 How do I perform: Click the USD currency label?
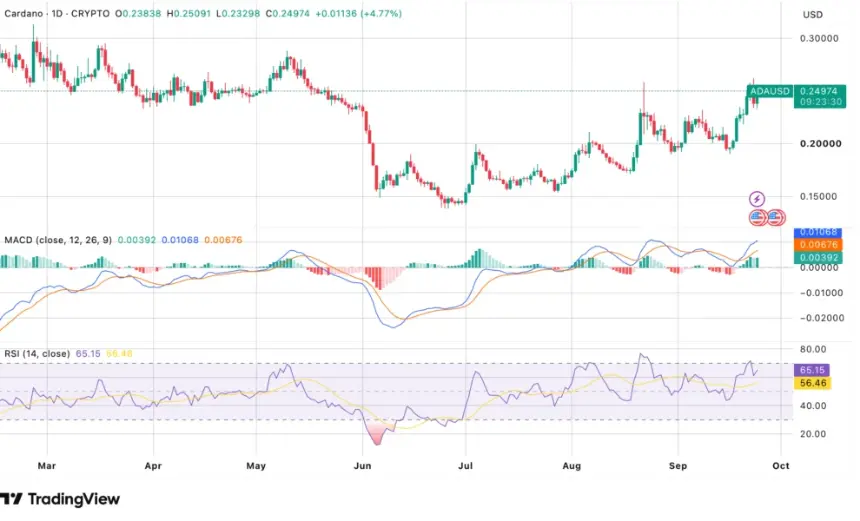pyautogui.click(x=813, y=15)
